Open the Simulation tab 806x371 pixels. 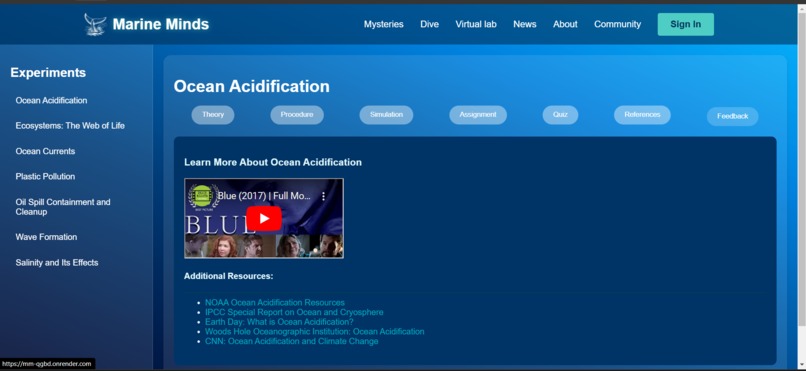[386, 115]
